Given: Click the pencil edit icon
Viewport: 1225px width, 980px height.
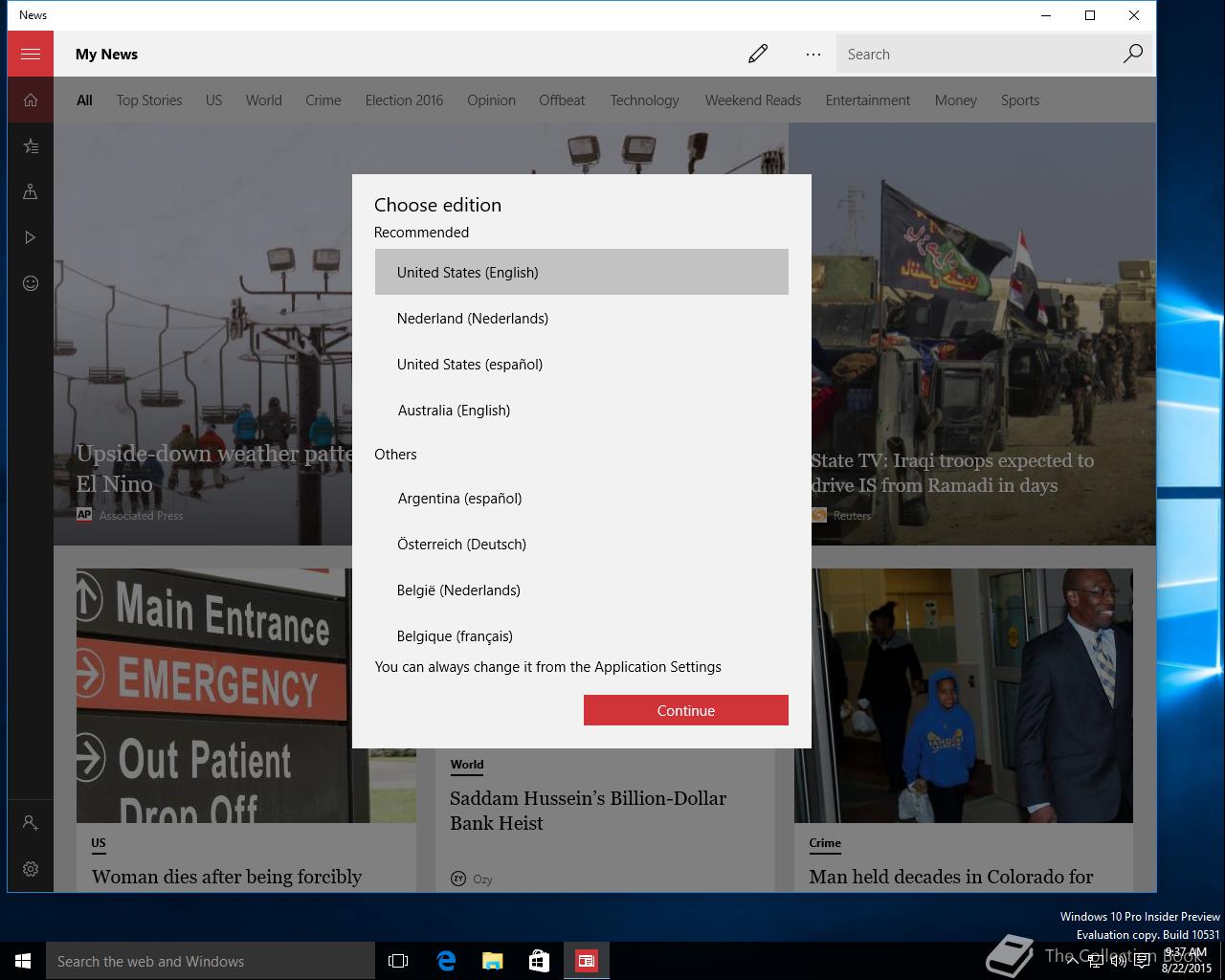Looking at the screenshot, I should (x=758, y=54).
